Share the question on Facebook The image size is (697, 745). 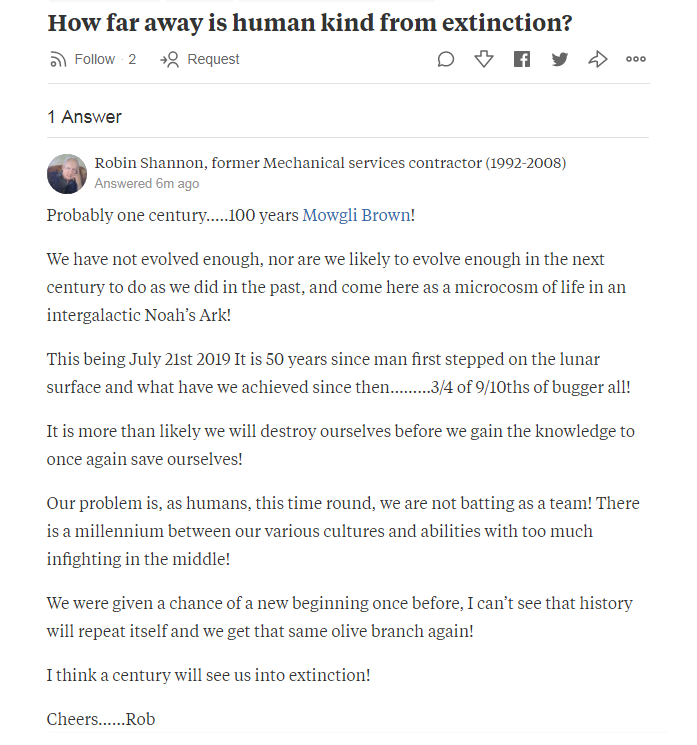[522, 60]
